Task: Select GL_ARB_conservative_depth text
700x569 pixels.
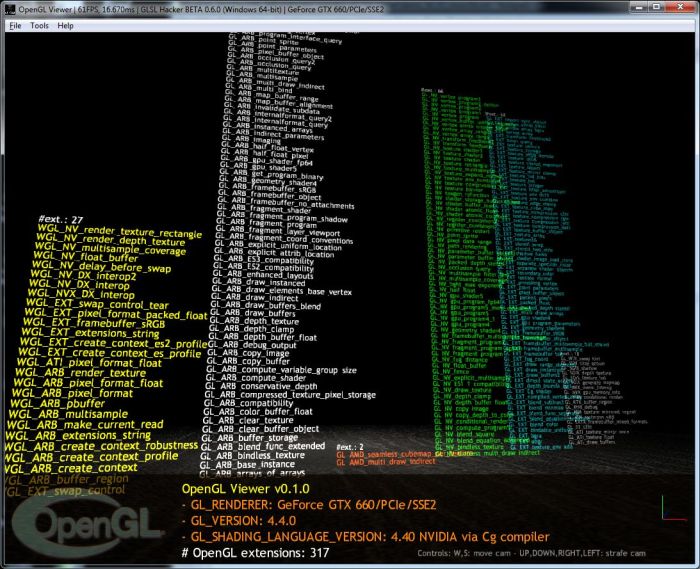Action: pyautogui.click(x=261, y=386)
